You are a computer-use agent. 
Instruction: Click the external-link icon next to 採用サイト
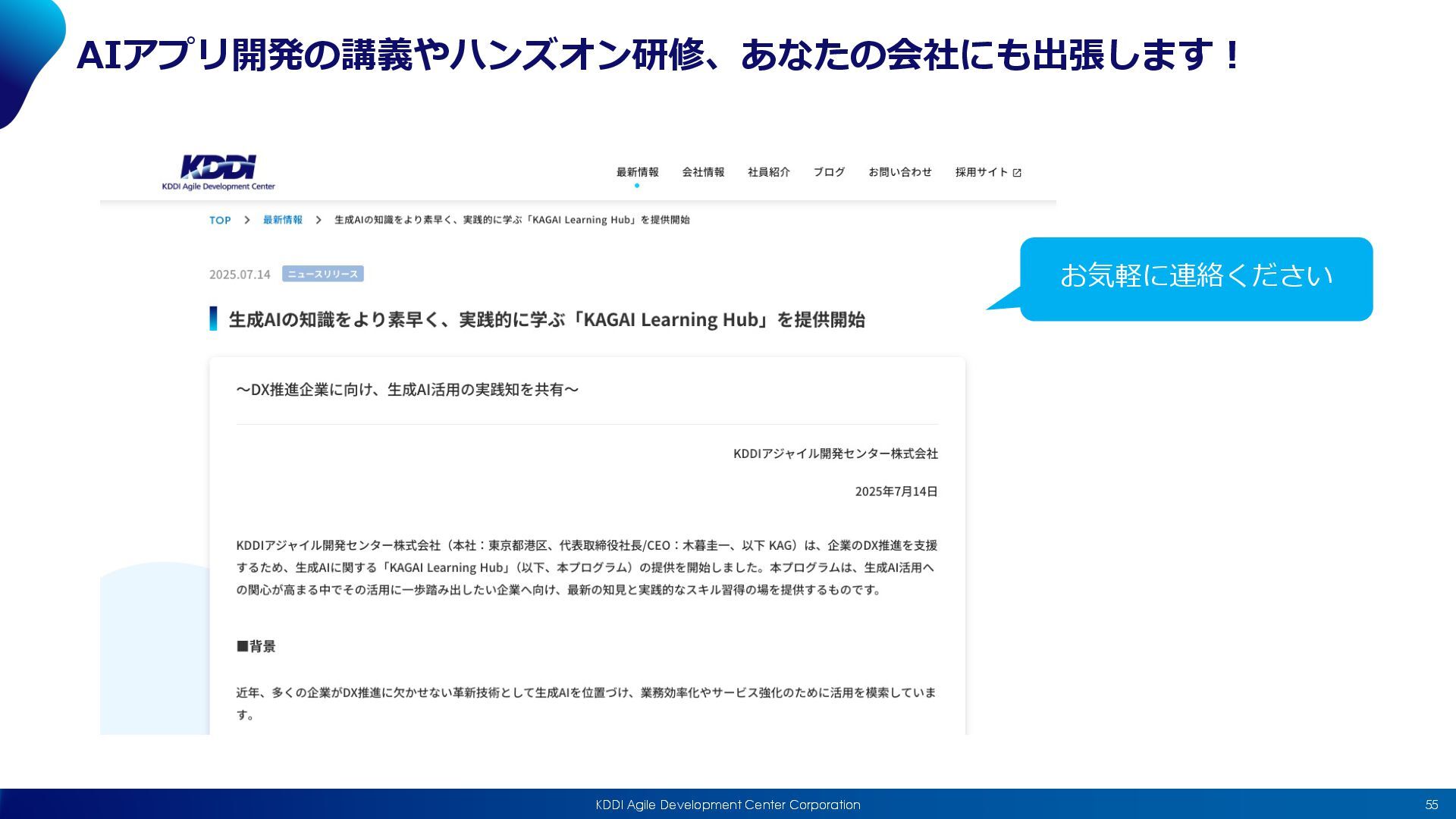[x=1017, y=173]
